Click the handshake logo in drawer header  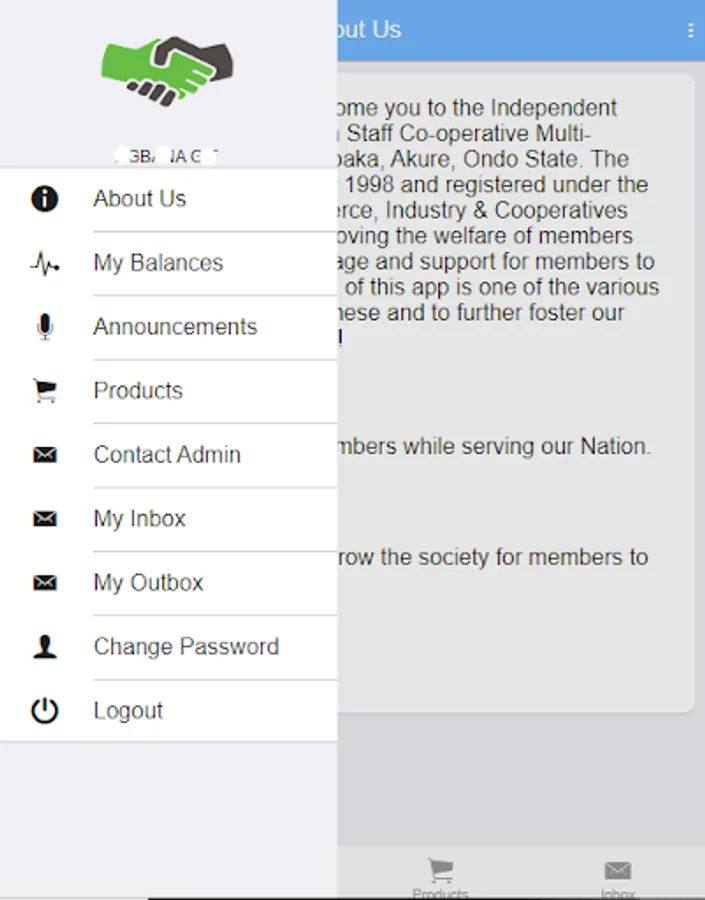pos(167,70)
